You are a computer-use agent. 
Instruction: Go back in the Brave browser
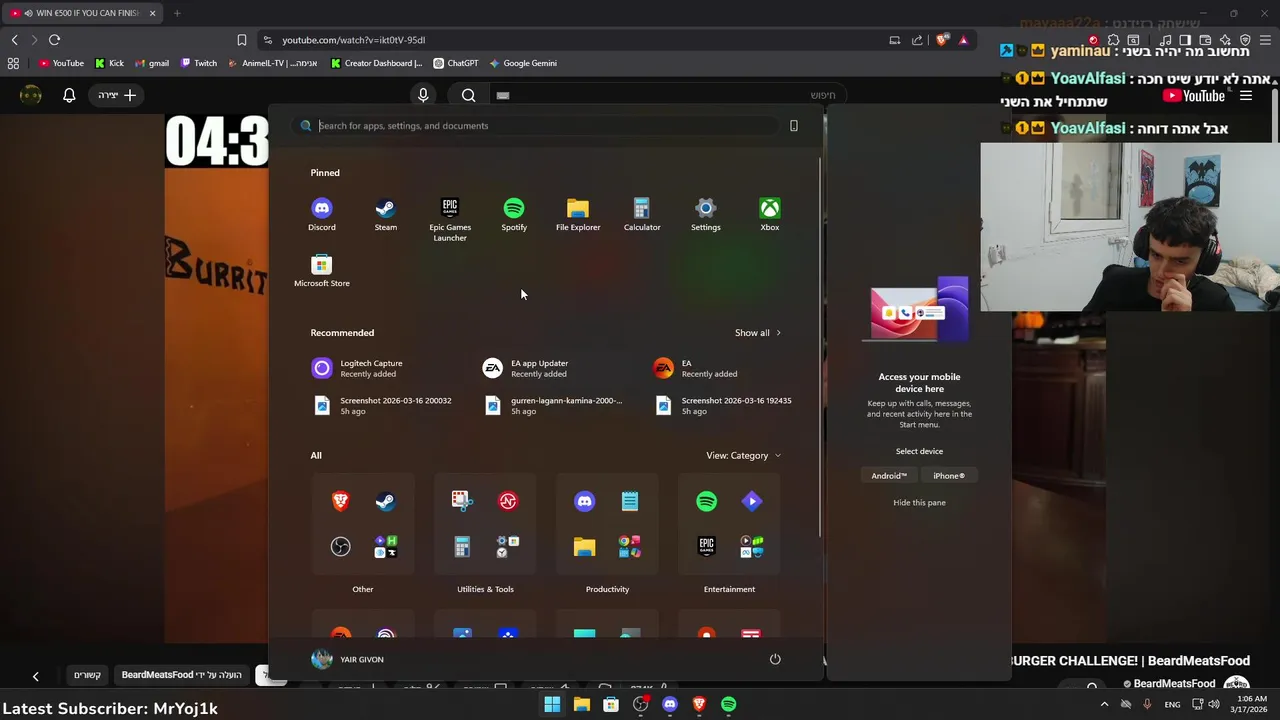[14, 40]
